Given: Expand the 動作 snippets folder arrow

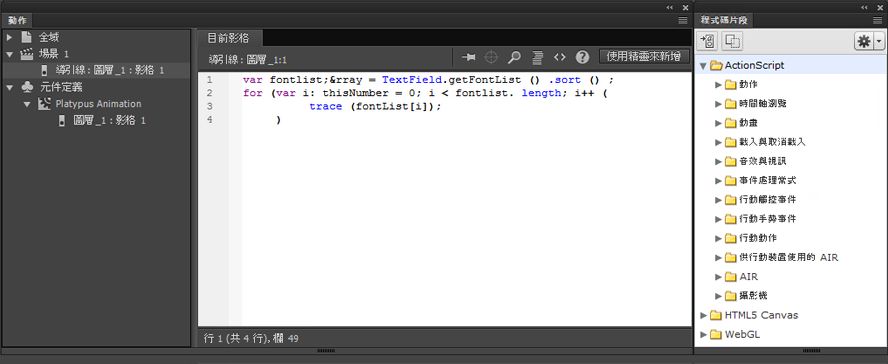Looking at the screenshot, I should coord(719,85).
